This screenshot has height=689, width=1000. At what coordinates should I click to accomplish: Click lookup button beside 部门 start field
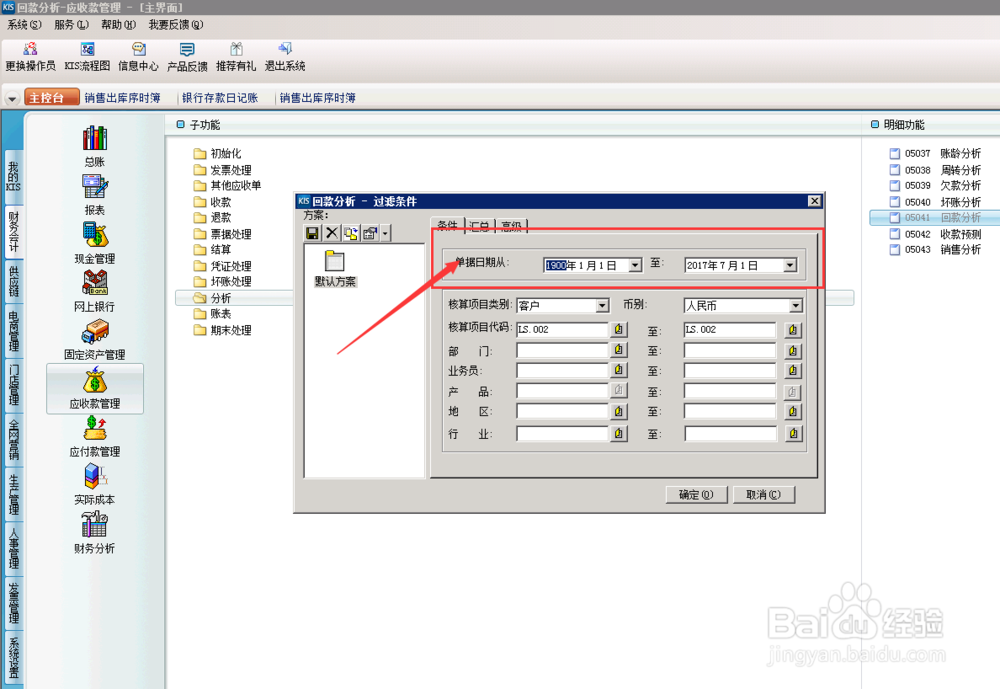619,350
